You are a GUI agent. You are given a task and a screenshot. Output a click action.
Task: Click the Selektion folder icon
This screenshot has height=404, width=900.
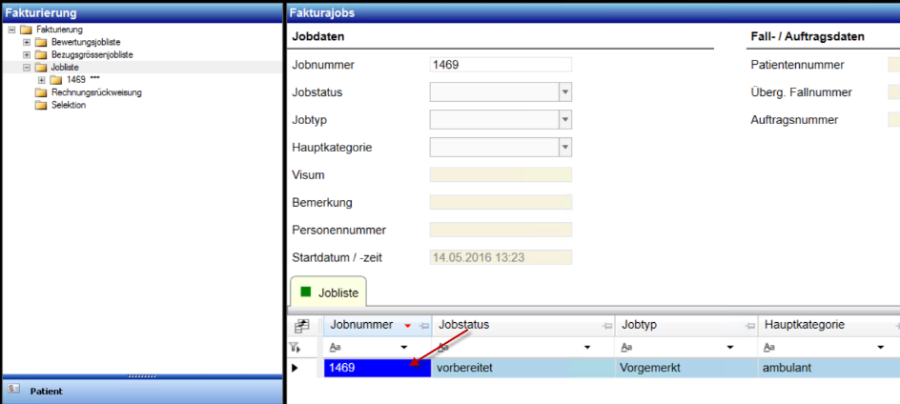coord(40,105)
